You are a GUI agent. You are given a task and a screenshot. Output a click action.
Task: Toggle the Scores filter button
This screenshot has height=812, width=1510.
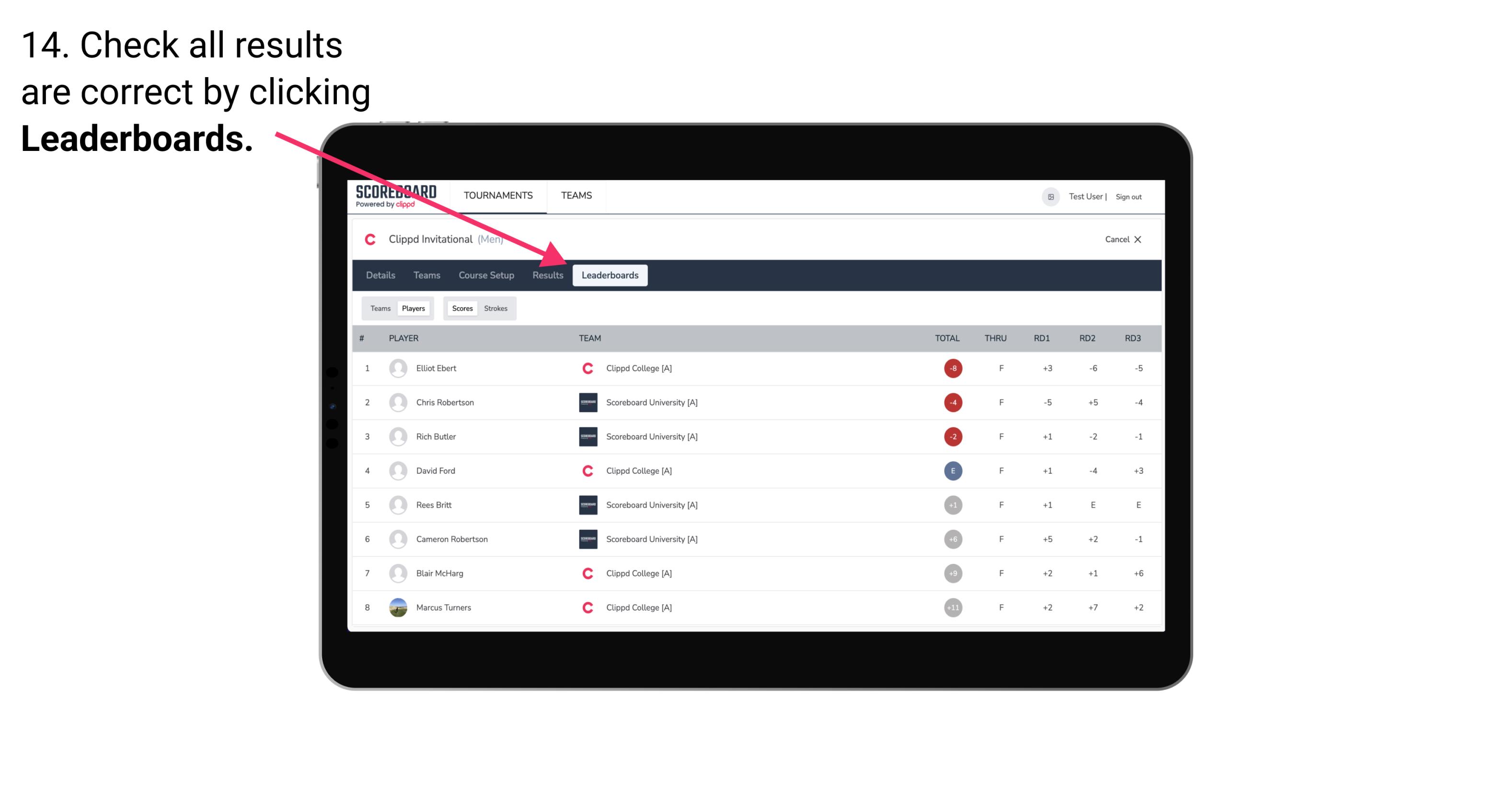pos(462,308)
